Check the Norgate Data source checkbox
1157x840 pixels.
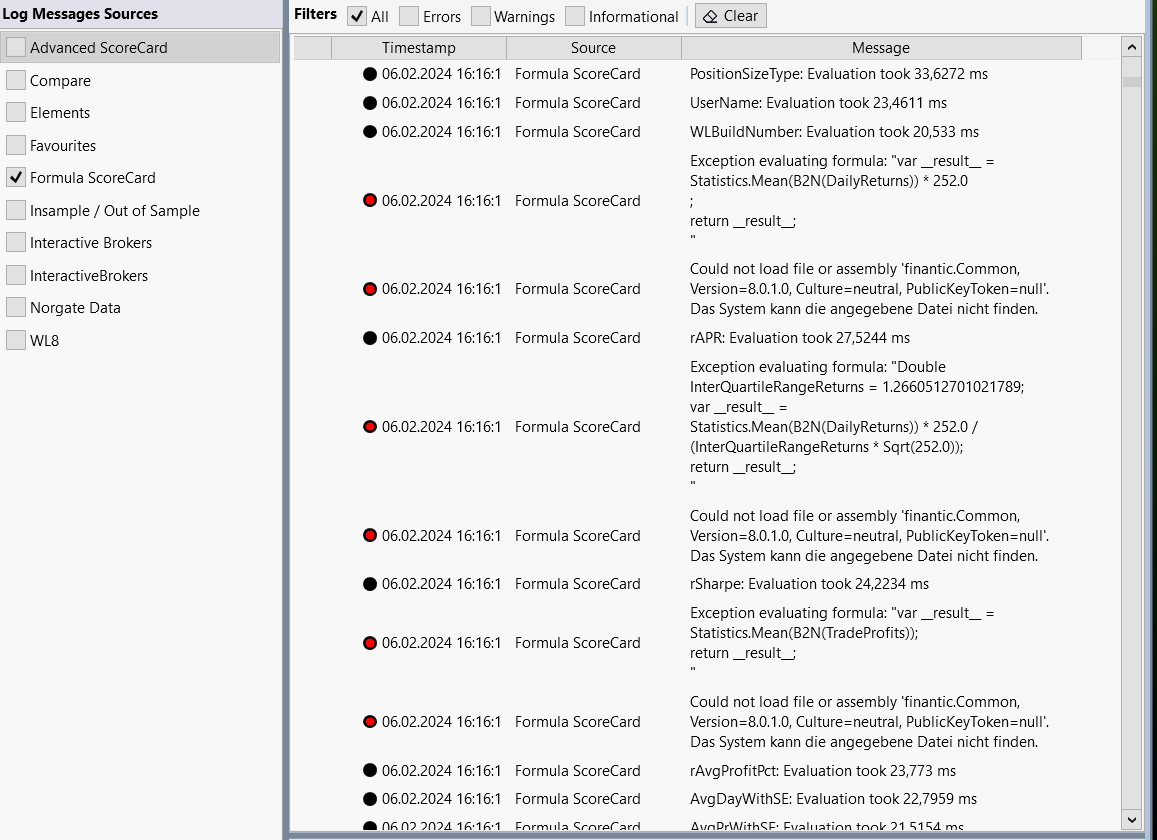click(16, 307)
